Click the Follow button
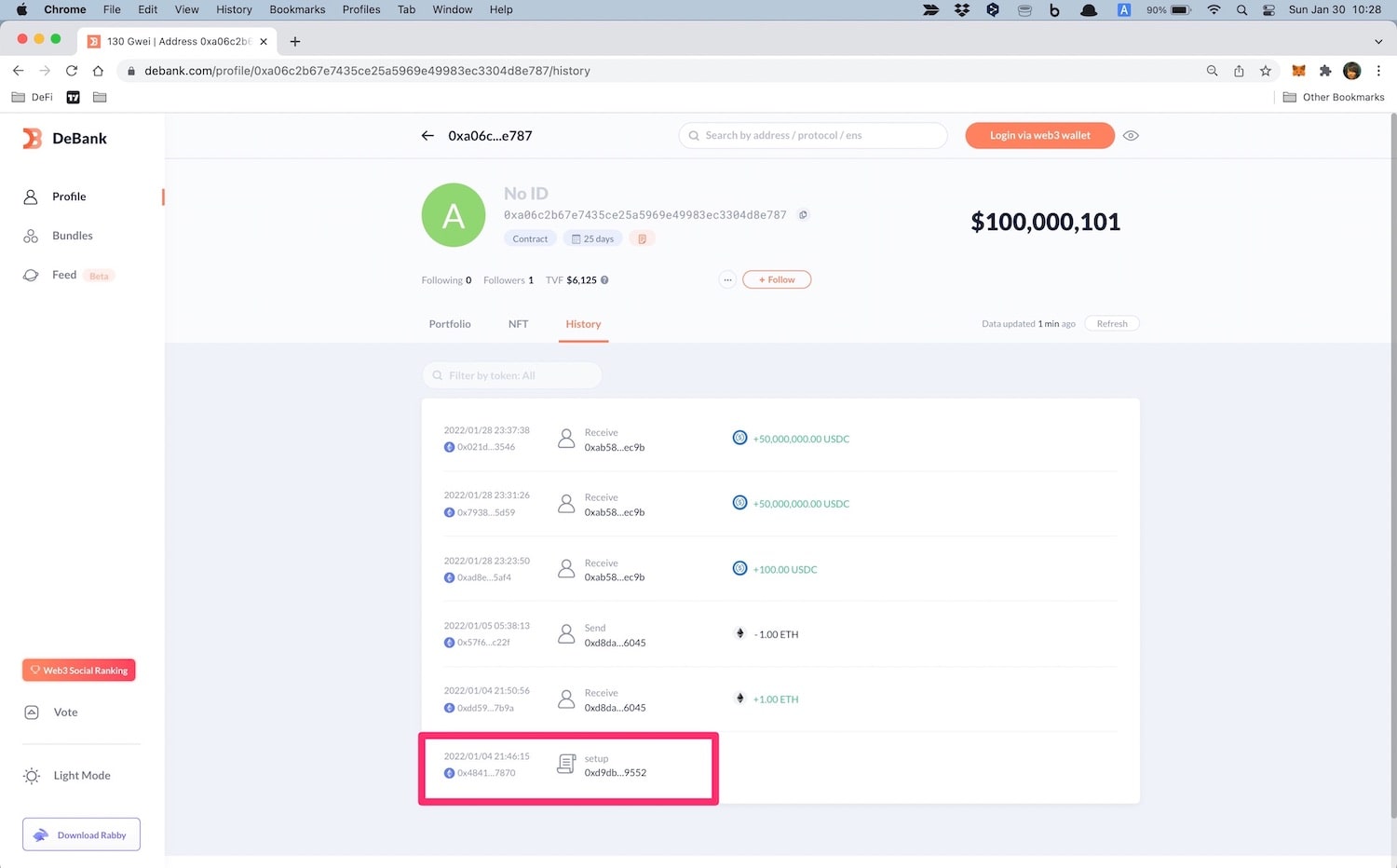This screenshot has width=1397, height=868. point(777,280)
